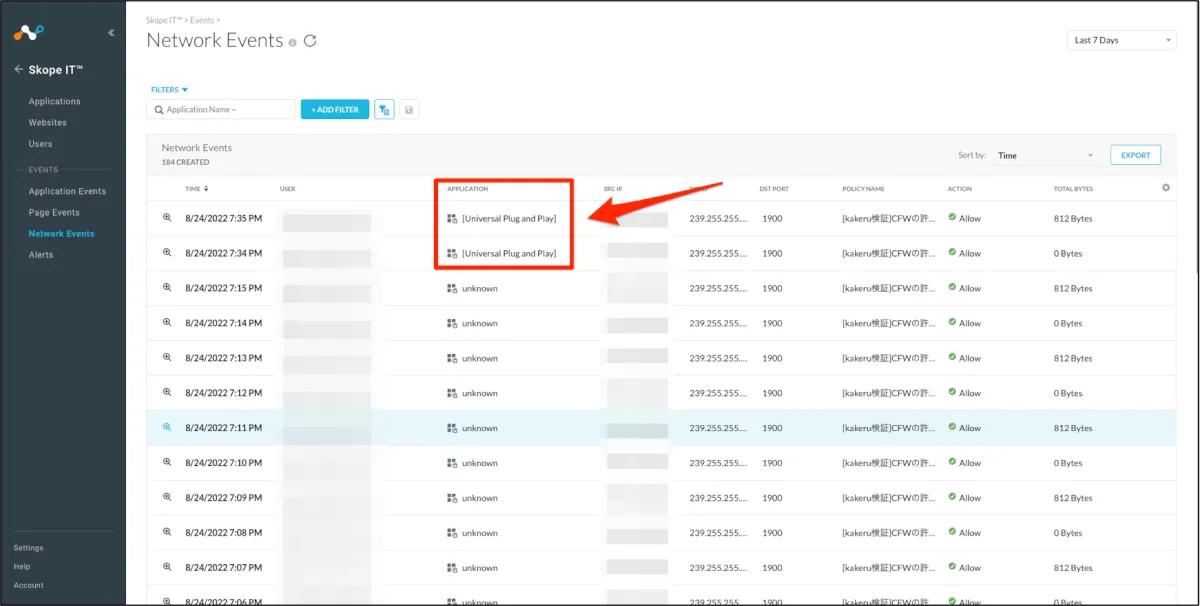Screen dimensions: 1200x606
Task: Click the refresh icon beside Network Events title
Action: pyautogui.click(x=310, y=41)
